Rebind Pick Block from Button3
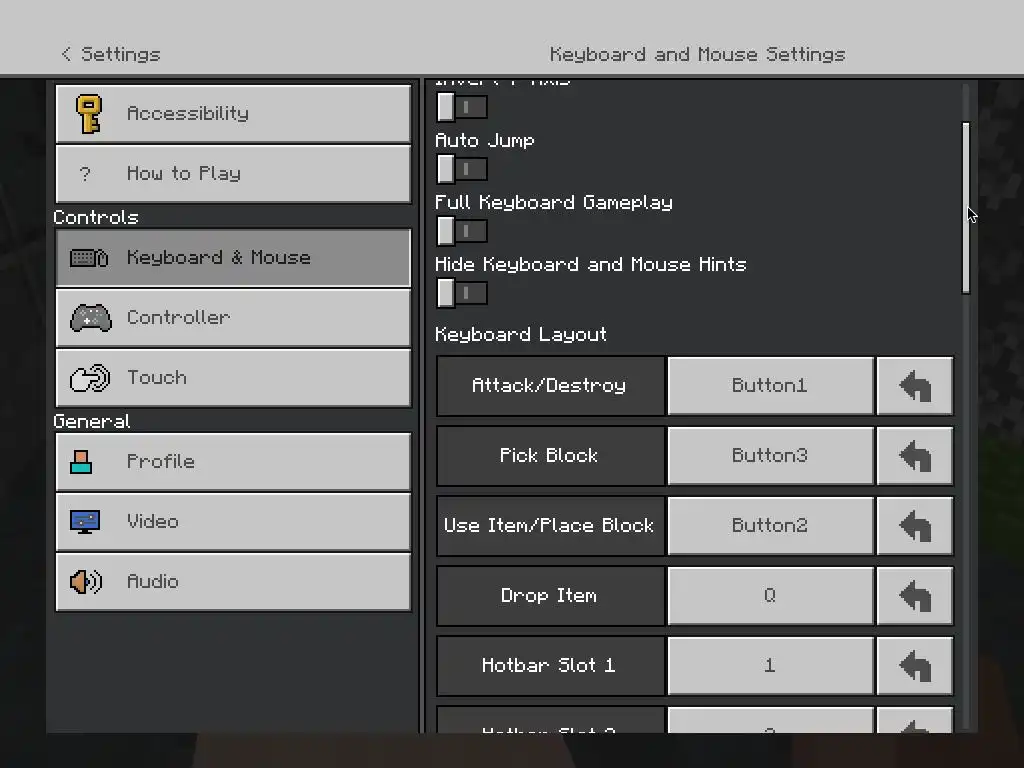 tap(770, 456)
